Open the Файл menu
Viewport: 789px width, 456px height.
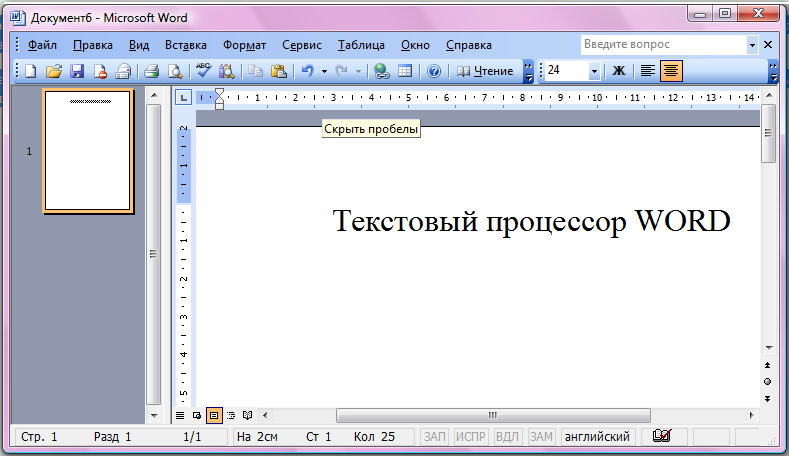tap(42, 45)
